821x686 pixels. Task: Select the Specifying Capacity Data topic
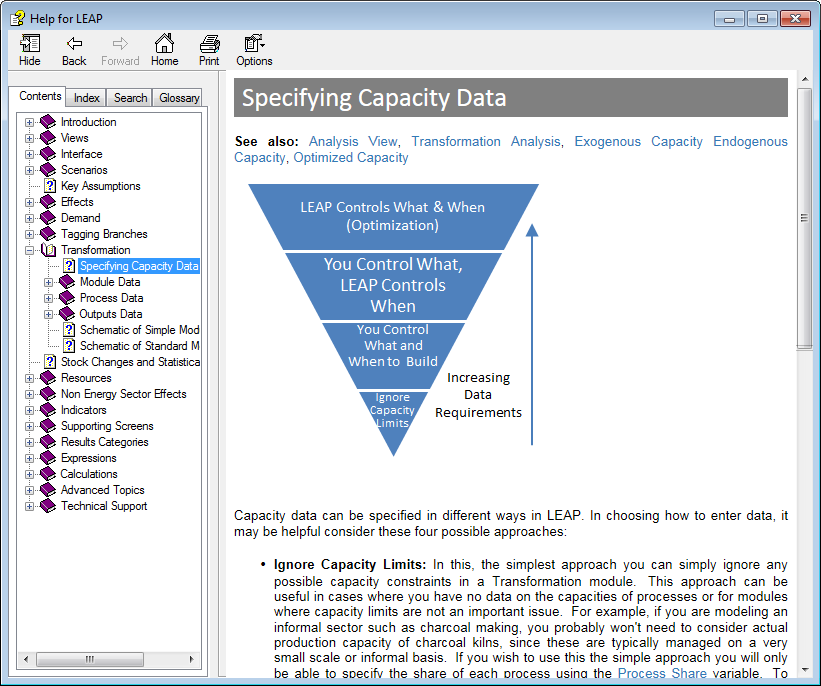139,266
